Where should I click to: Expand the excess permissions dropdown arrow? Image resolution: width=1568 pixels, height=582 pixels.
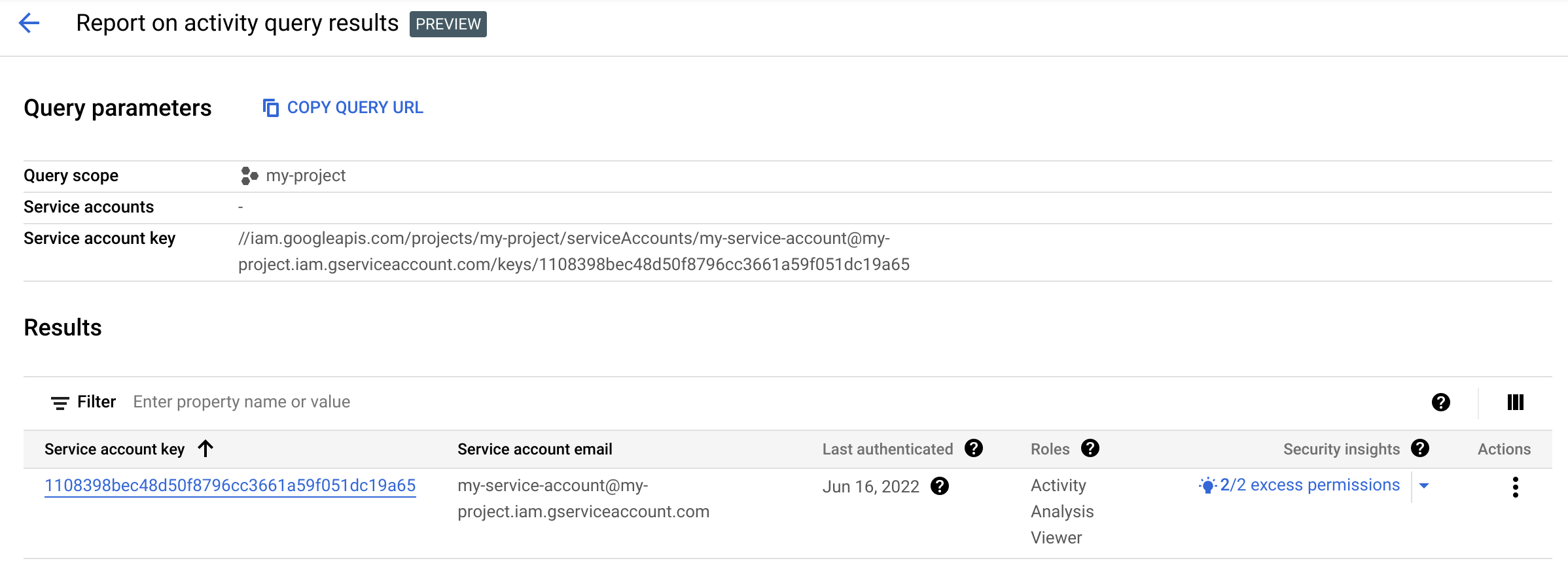click(1423, 486)
